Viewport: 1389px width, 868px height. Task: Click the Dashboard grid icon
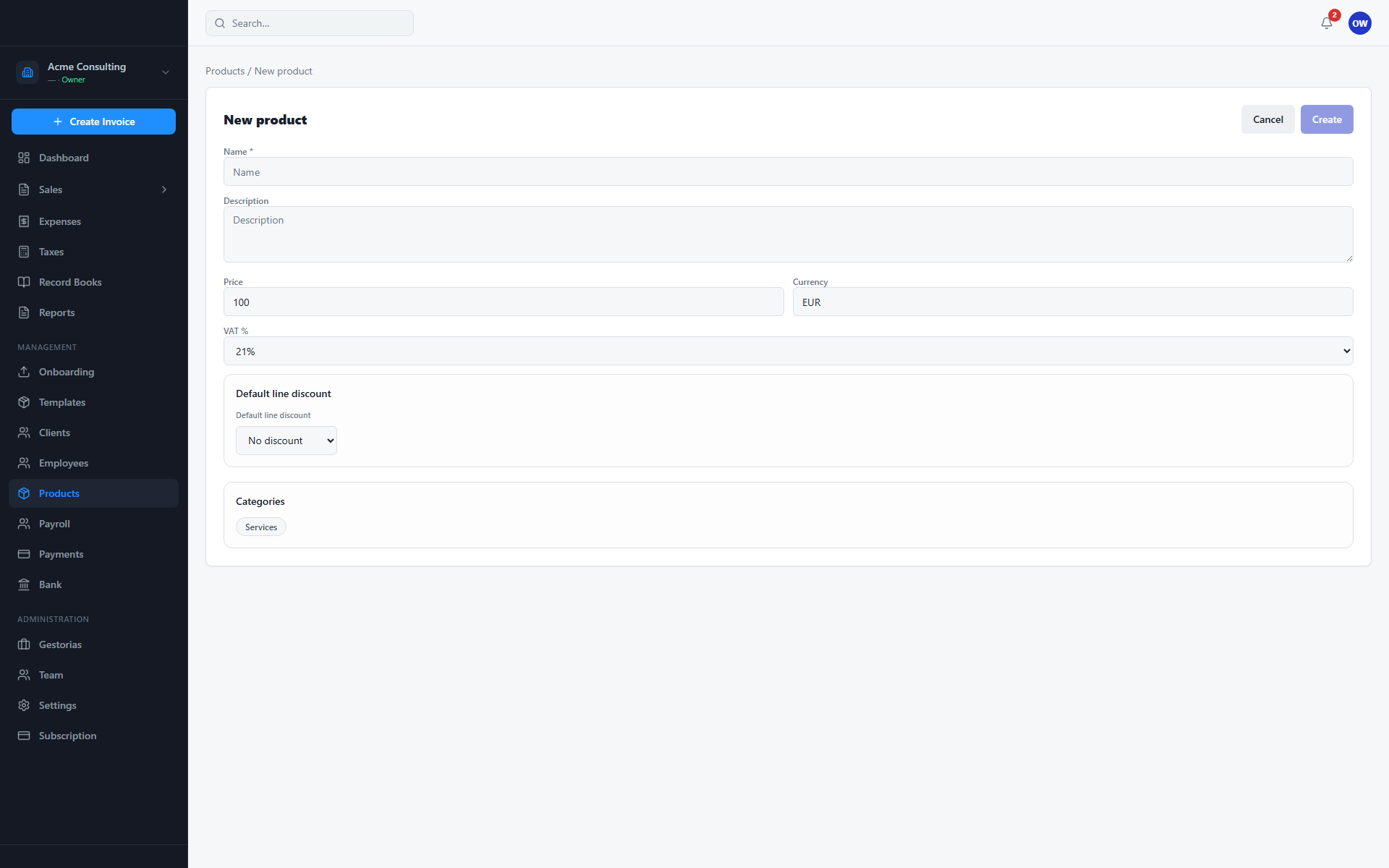click(24, 158)
